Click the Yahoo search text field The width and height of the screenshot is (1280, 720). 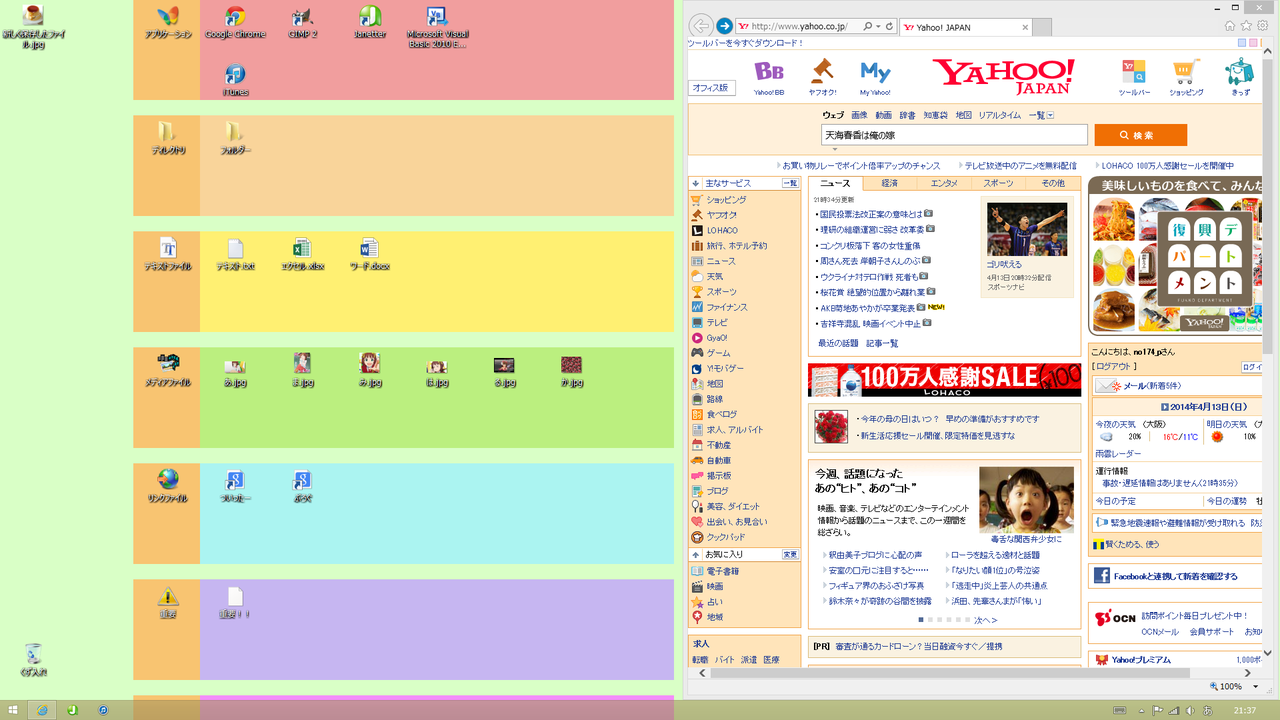pos(954,135)
